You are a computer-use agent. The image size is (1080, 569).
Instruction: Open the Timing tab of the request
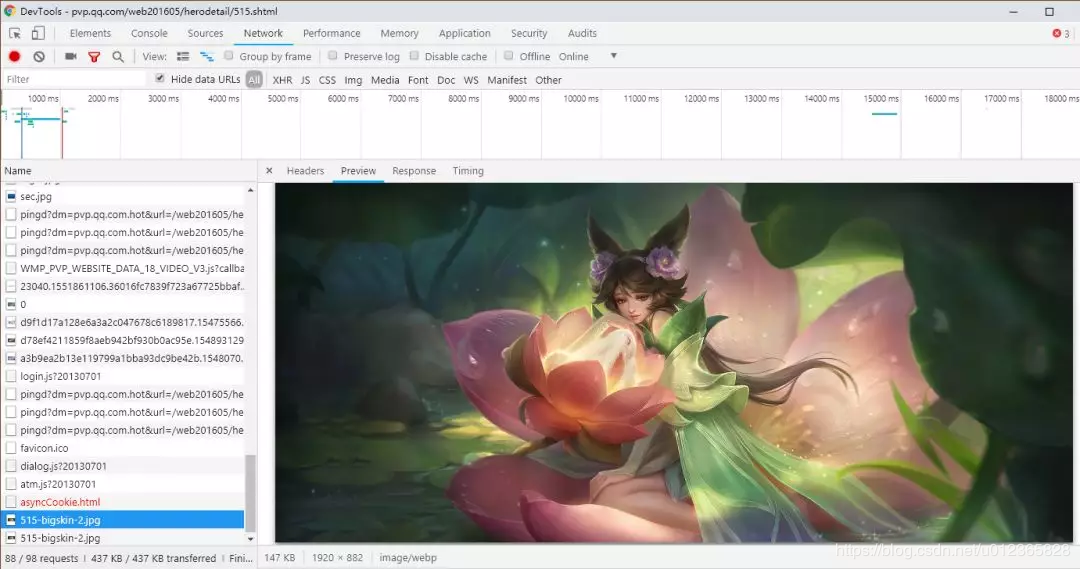[468, 171]
